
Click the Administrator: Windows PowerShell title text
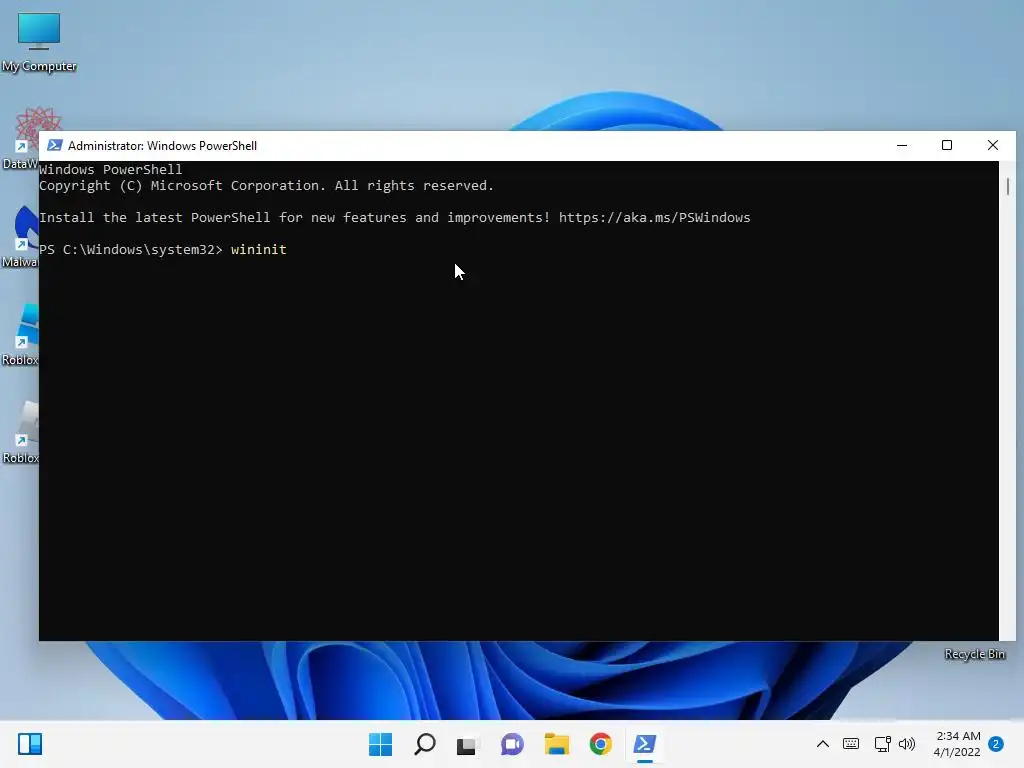[x=163, y=146]
